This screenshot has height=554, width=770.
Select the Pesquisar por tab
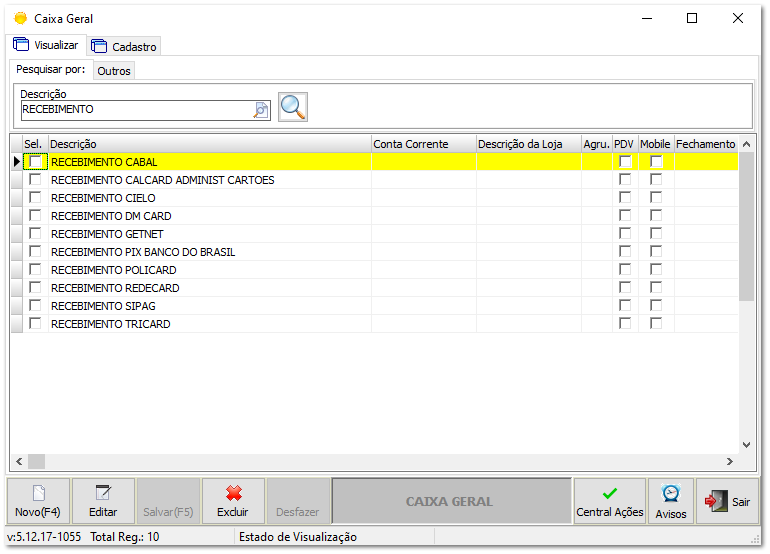pos(51,70)
